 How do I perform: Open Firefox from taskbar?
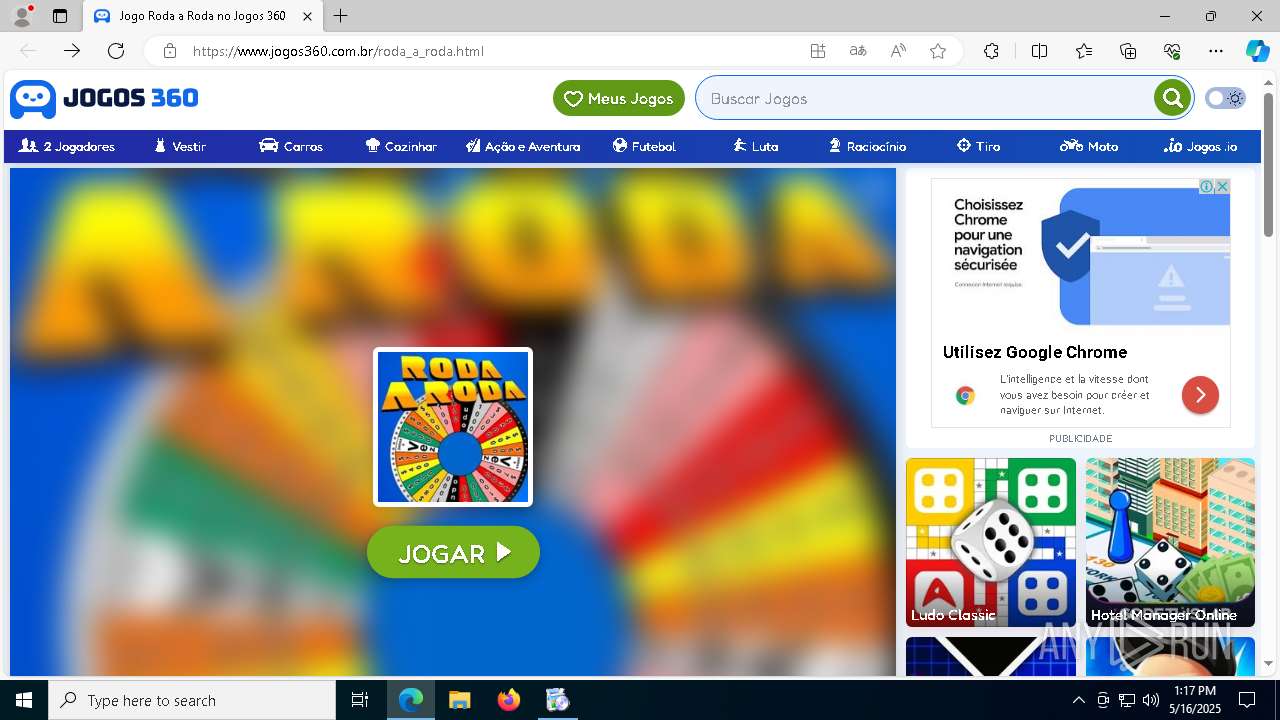pos(508,700)
